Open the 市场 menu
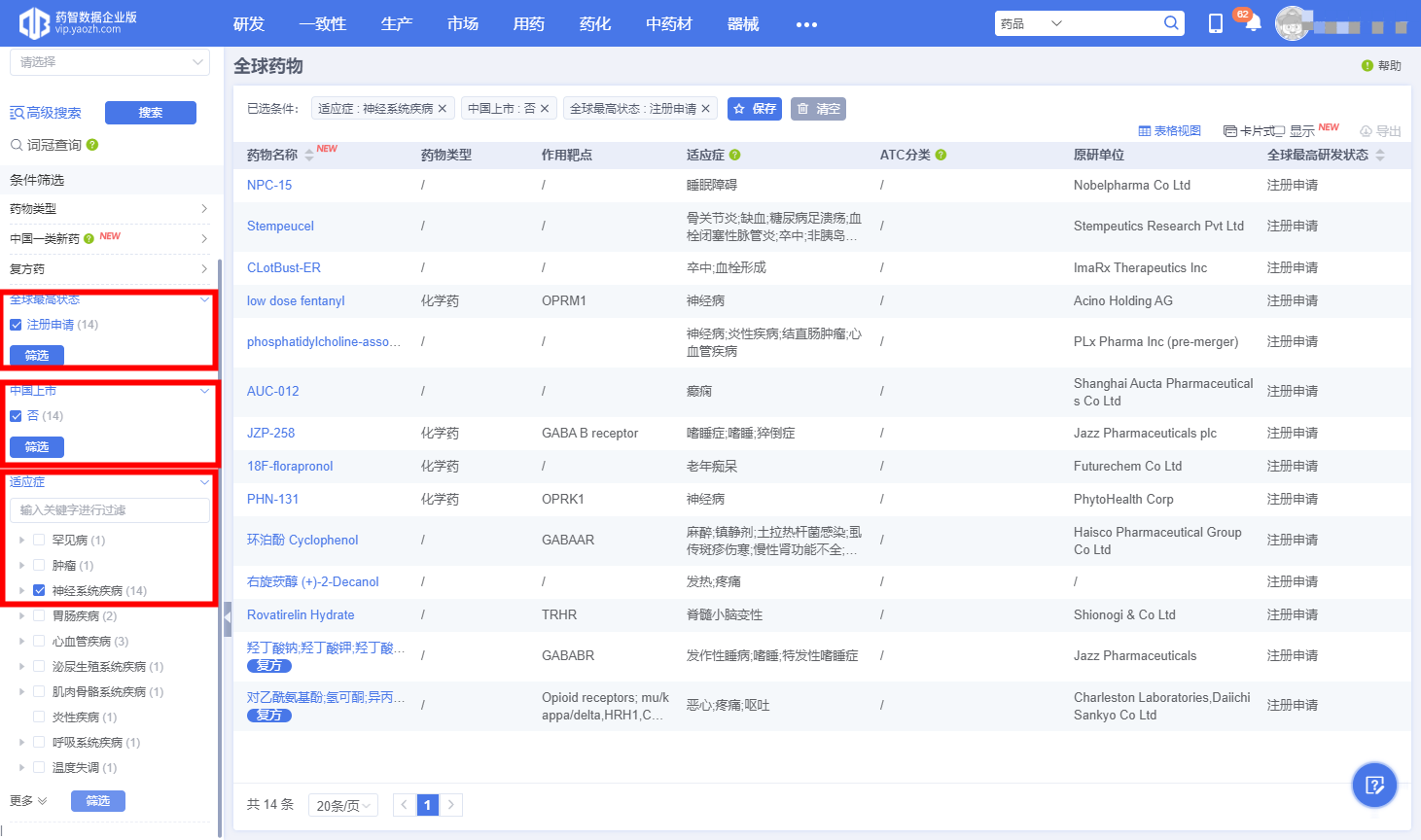The height and width of the screenshot is (840, 1421). 463,23
